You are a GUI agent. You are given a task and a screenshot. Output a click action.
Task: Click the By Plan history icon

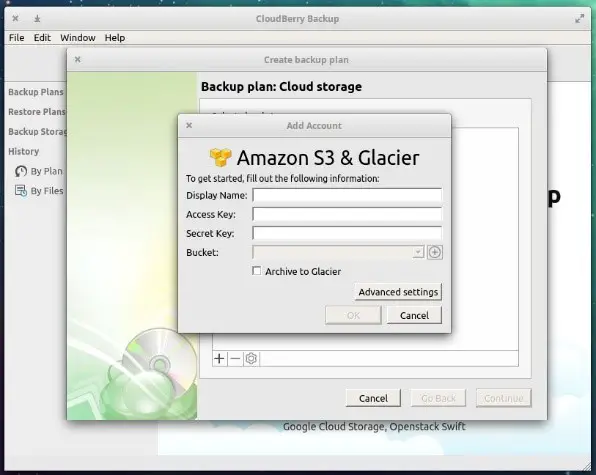pyautogui.click(x=21, y=171)
